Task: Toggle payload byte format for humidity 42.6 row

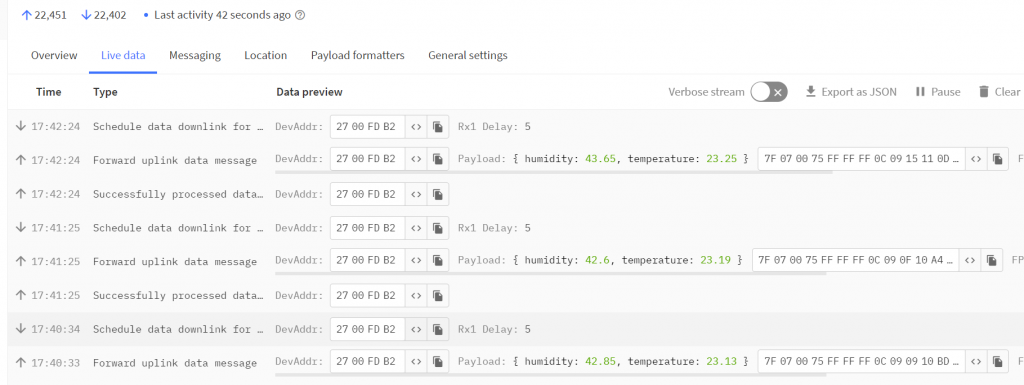Action: [970, 260]
